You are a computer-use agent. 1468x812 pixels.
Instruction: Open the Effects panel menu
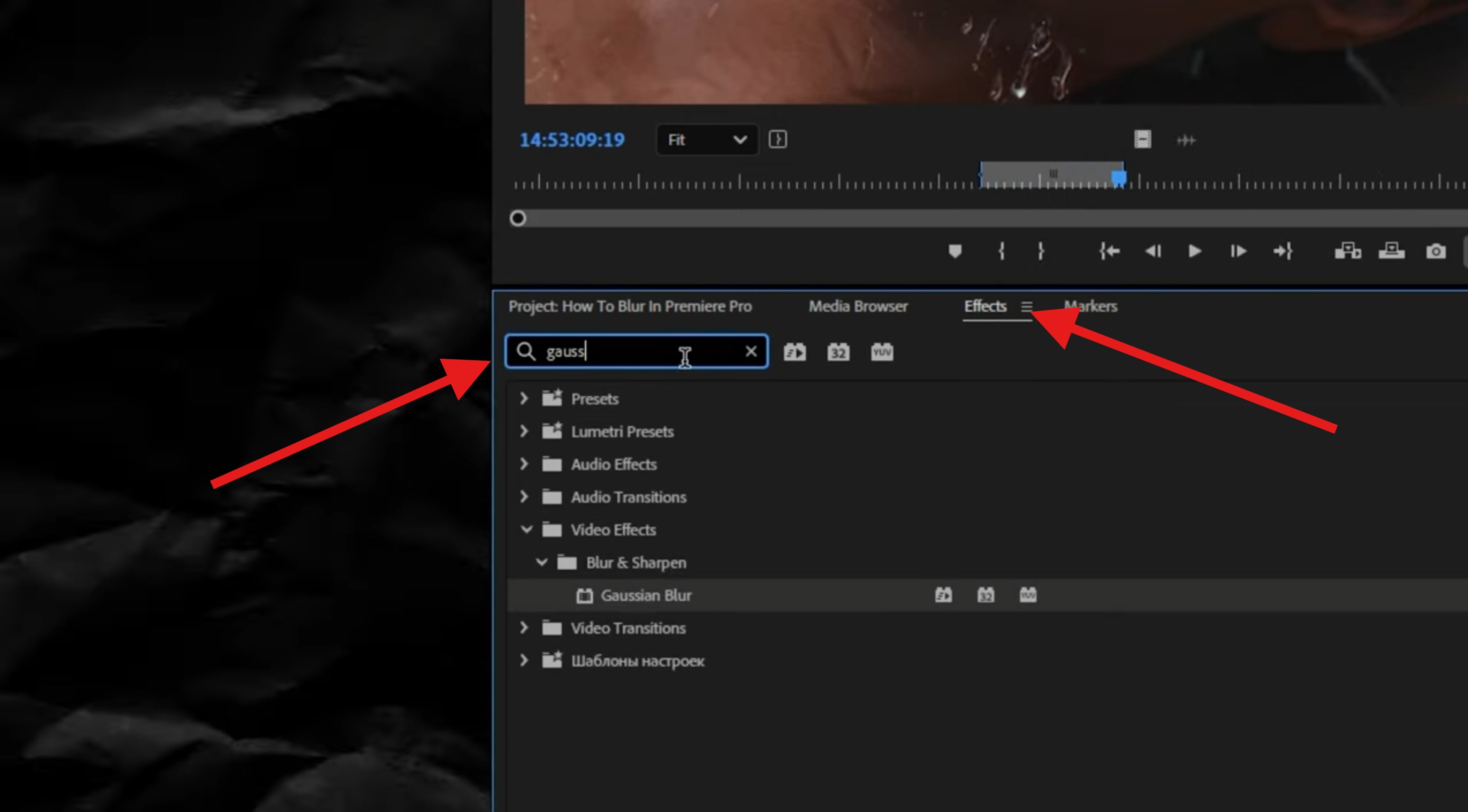click(x=1026, y=306)
